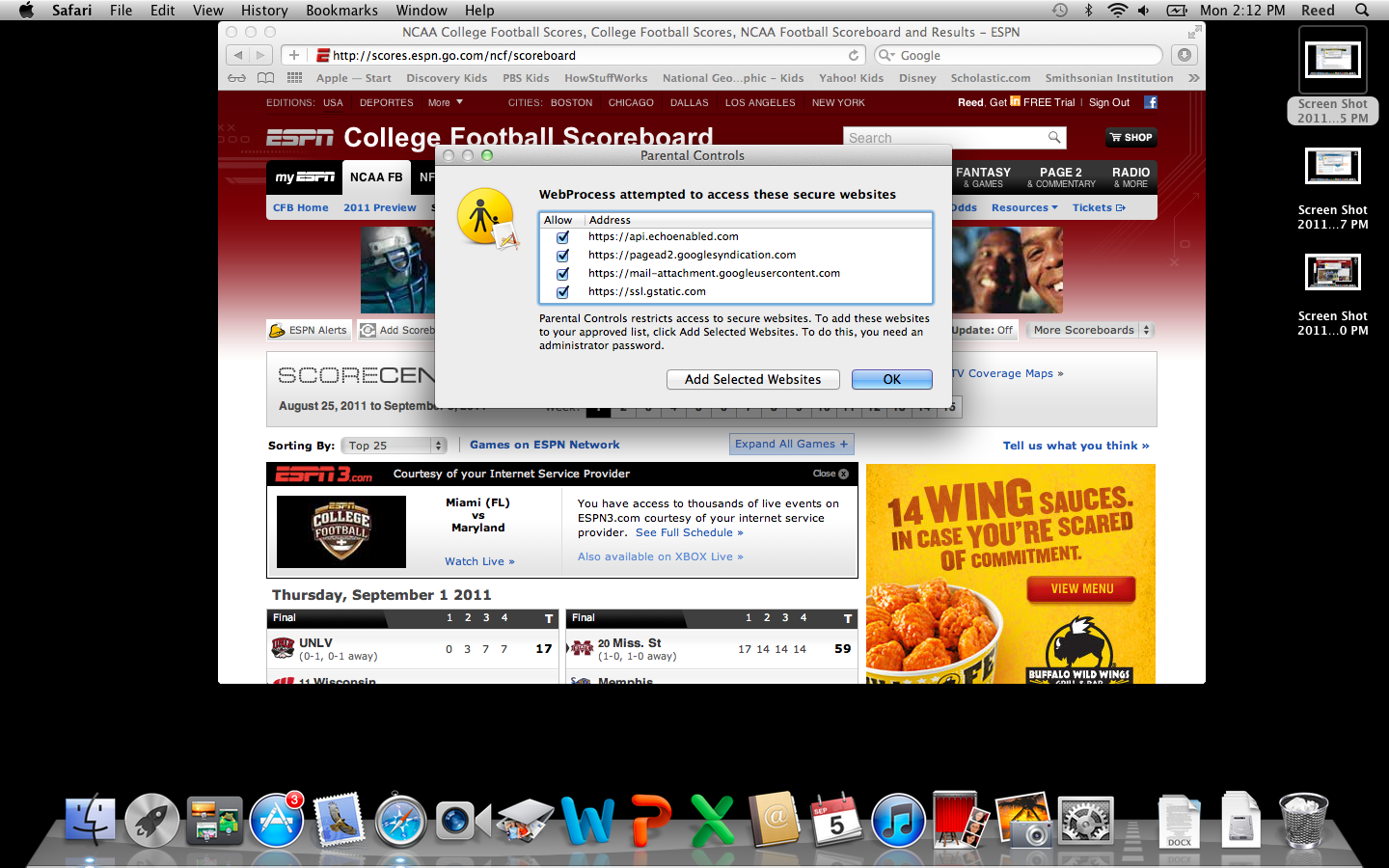Open the See Full Schedule link

click(689, 532)
